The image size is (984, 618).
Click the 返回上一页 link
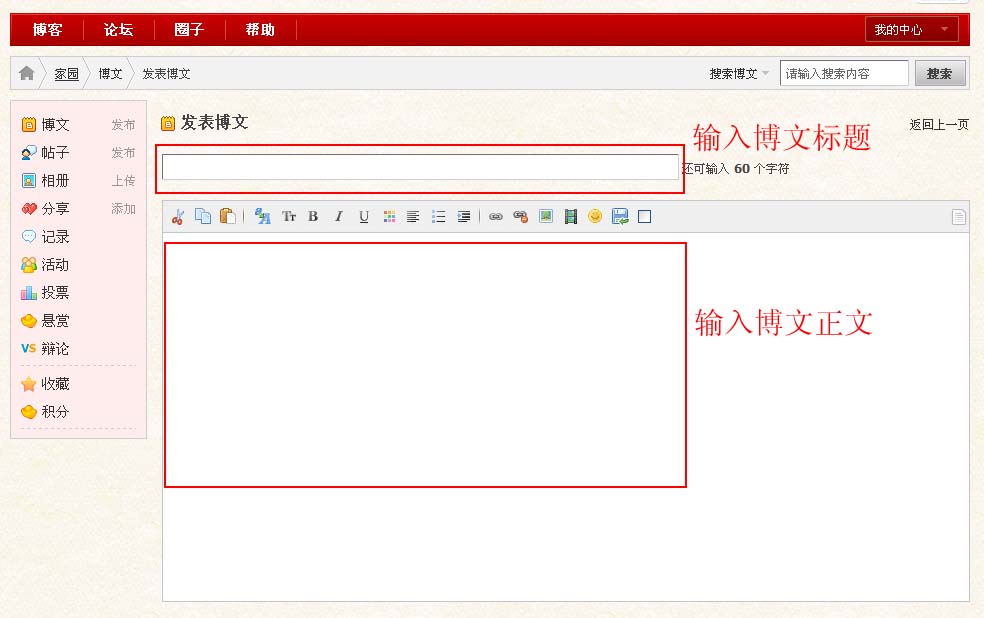click(x=938, y=125)
